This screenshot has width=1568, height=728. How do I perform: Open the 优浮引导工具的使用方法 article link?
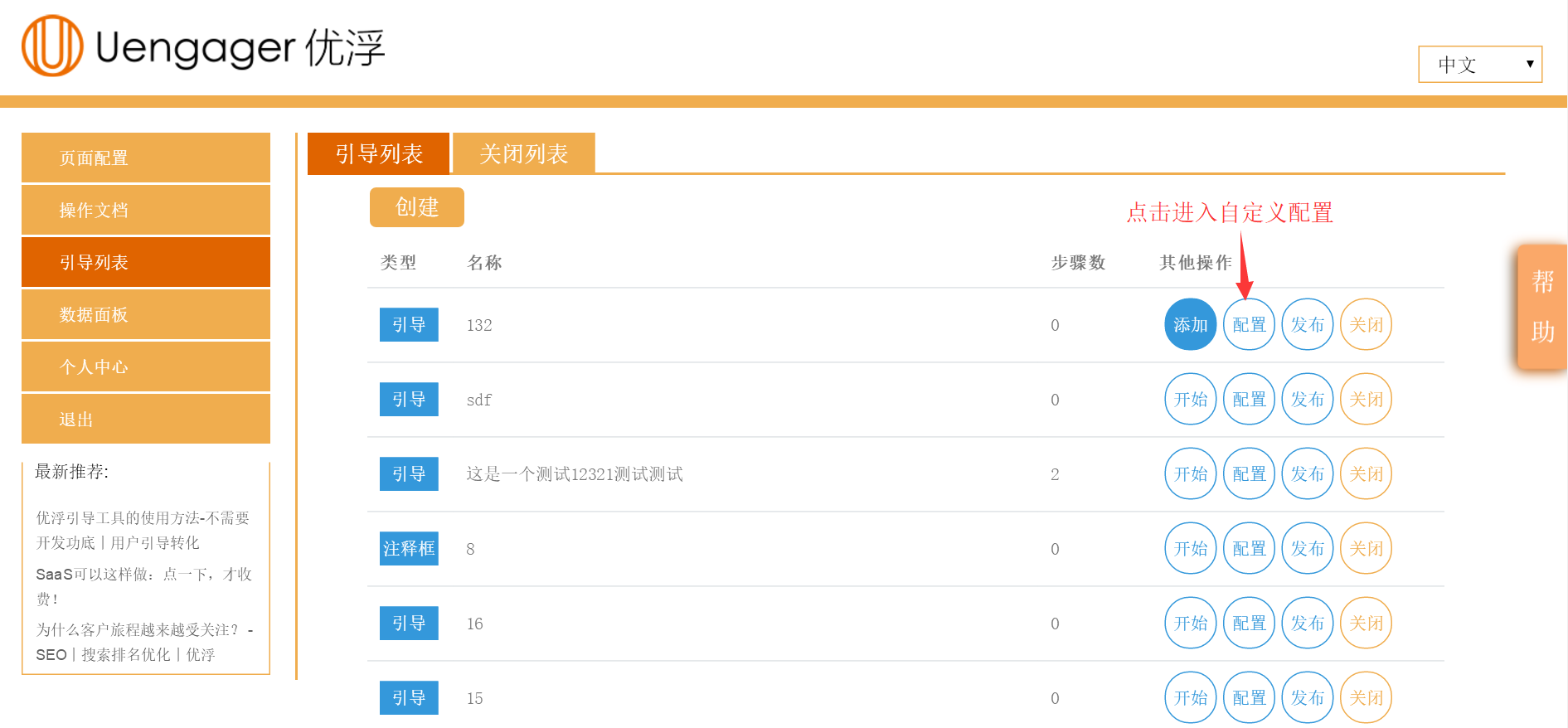click(x=143, y=530)
